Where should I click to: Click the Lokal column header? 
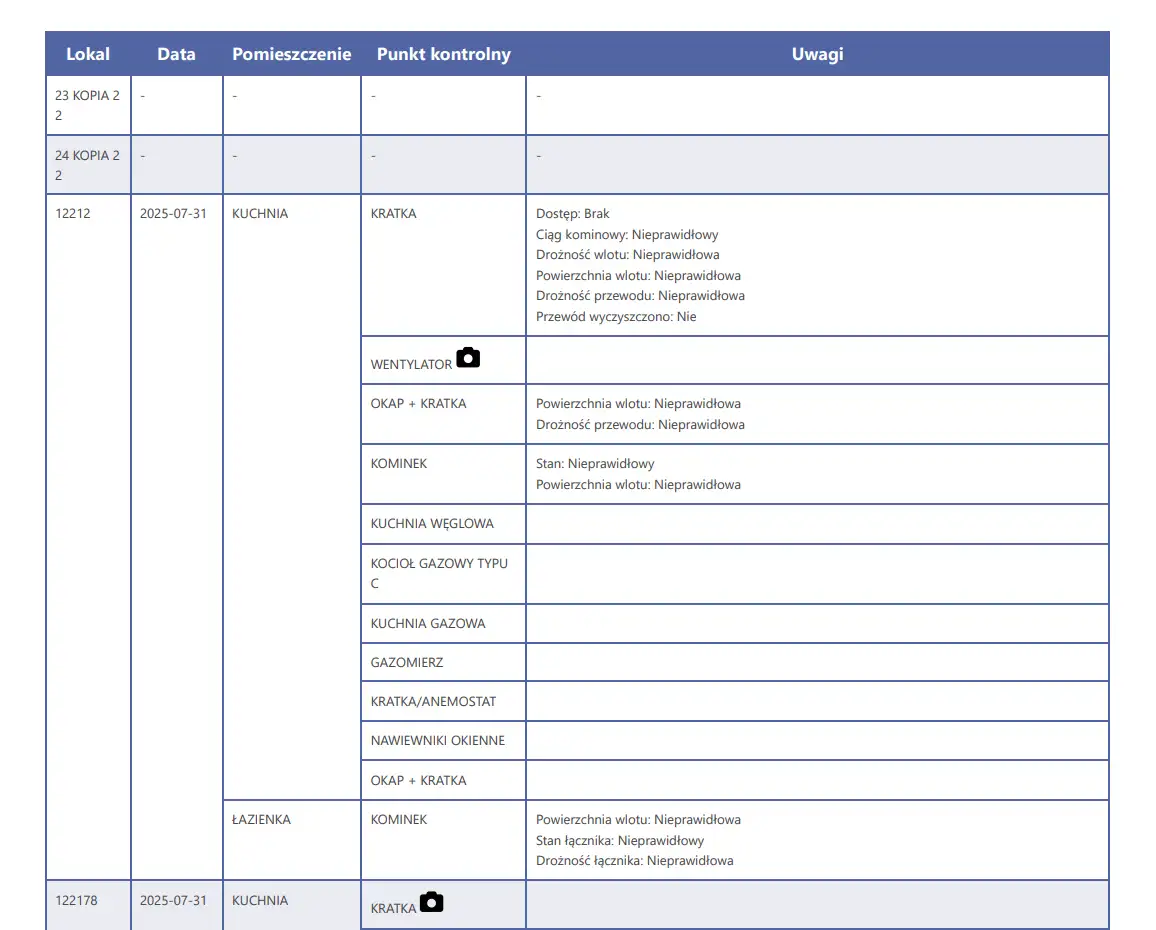click(x=88, y=54)
